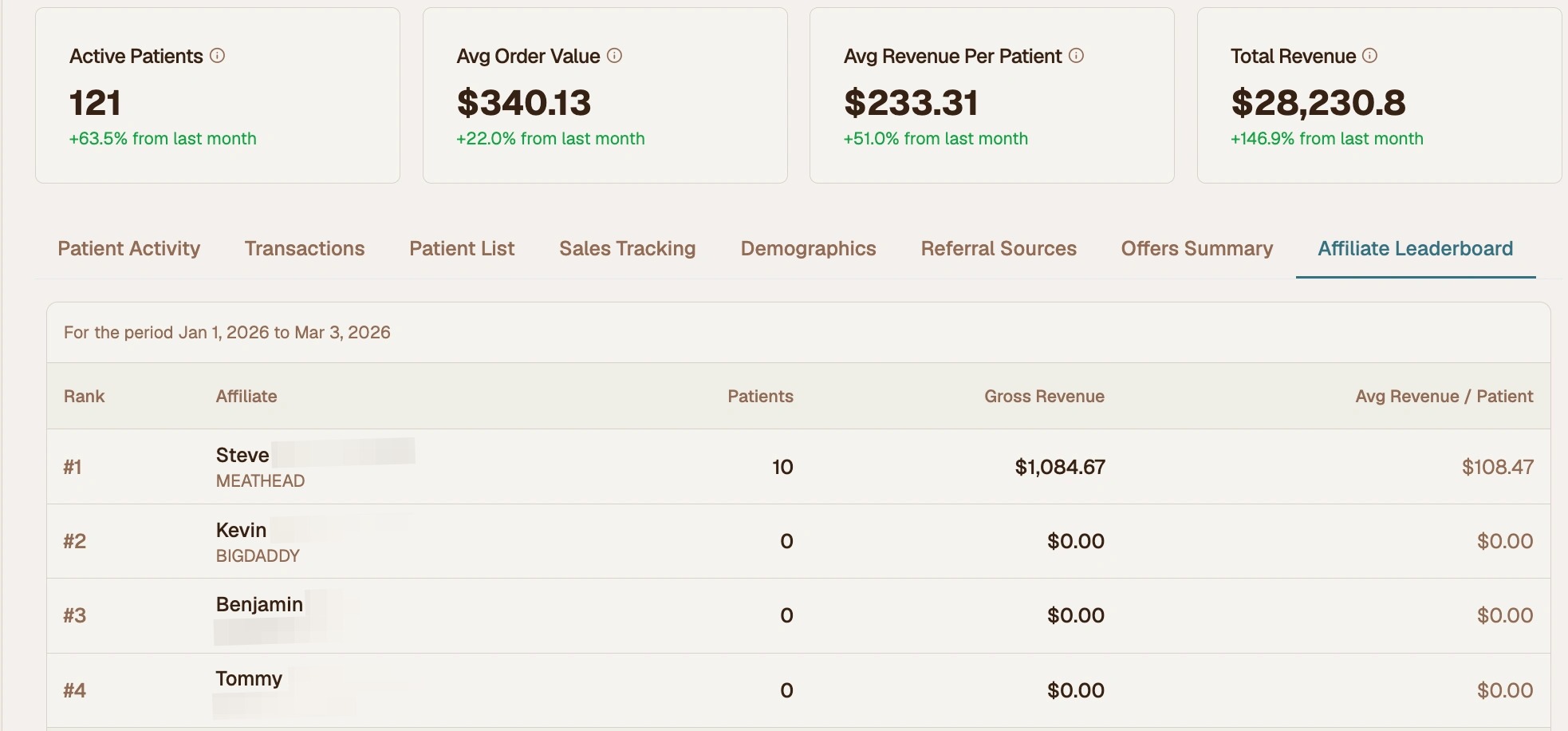Click the Affiliate Leaderboard tab
The height and width of the screenshot is (731, 1568).
coord(1415,248)
